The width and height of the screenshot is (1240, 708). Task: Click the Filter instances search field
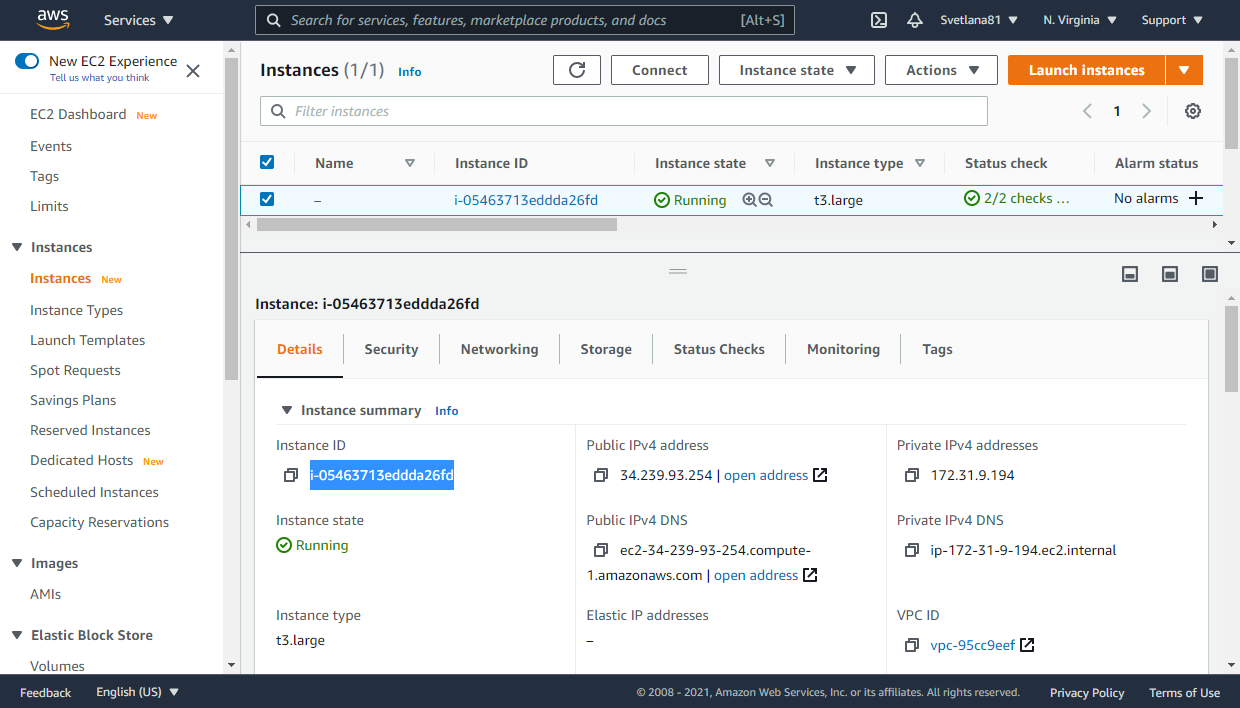point(624,111)
